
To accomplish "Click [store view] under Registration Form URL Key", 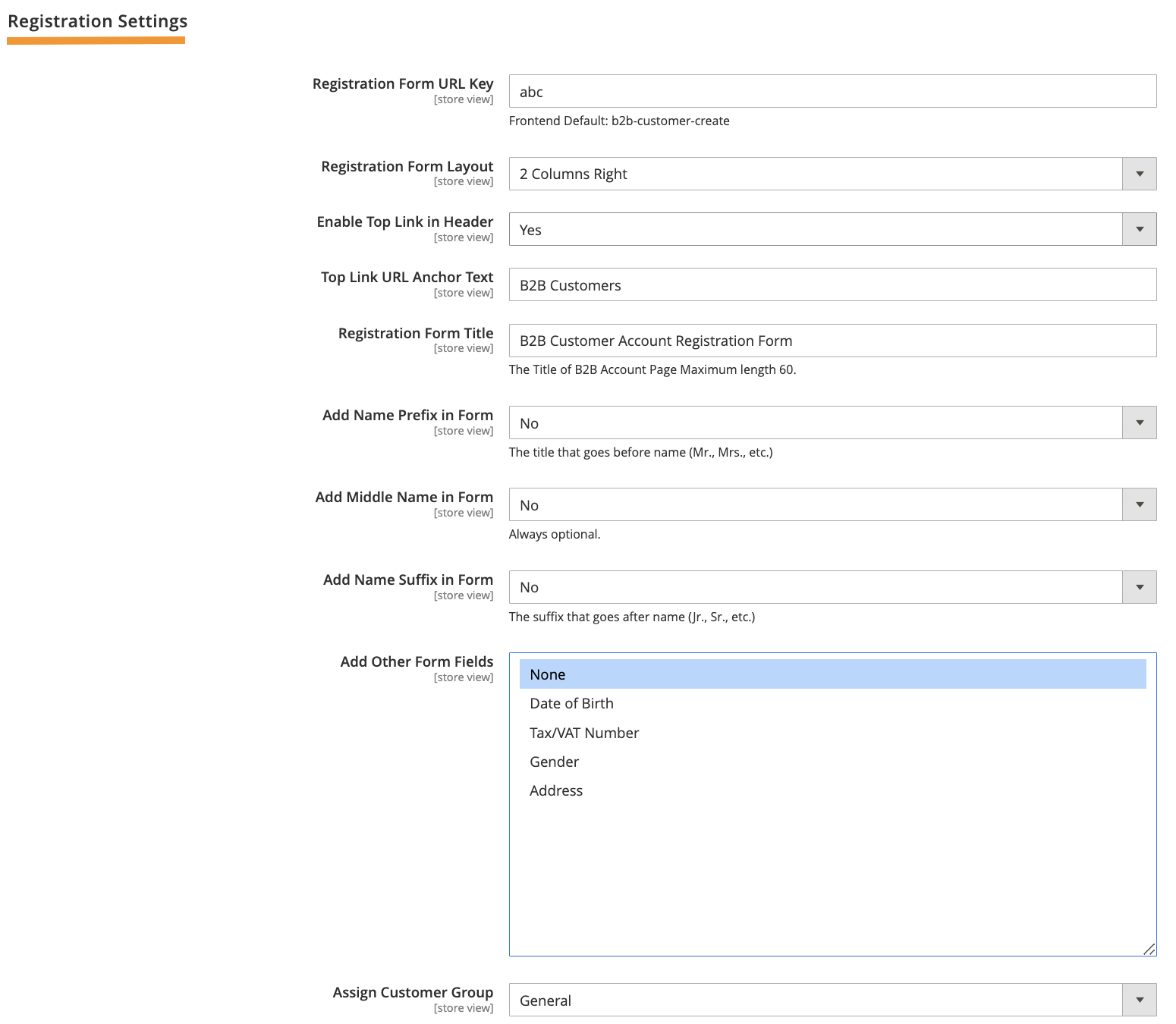I will (463, 99).
